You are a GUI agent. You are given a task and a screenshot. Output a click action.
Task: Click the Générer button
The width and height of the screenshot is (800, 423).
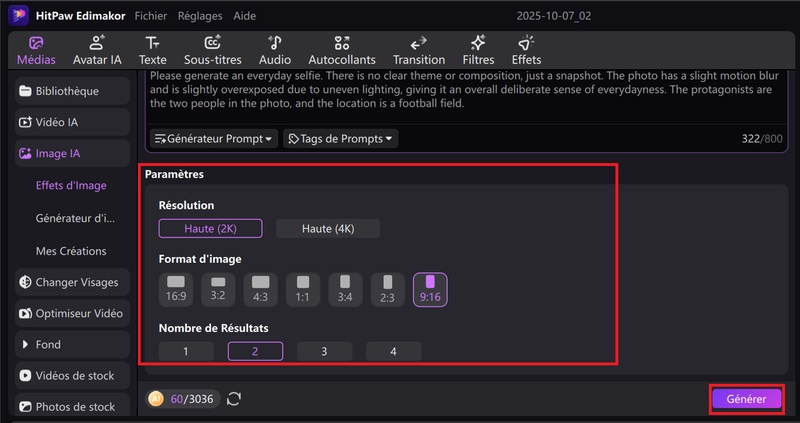coord(747,398)
